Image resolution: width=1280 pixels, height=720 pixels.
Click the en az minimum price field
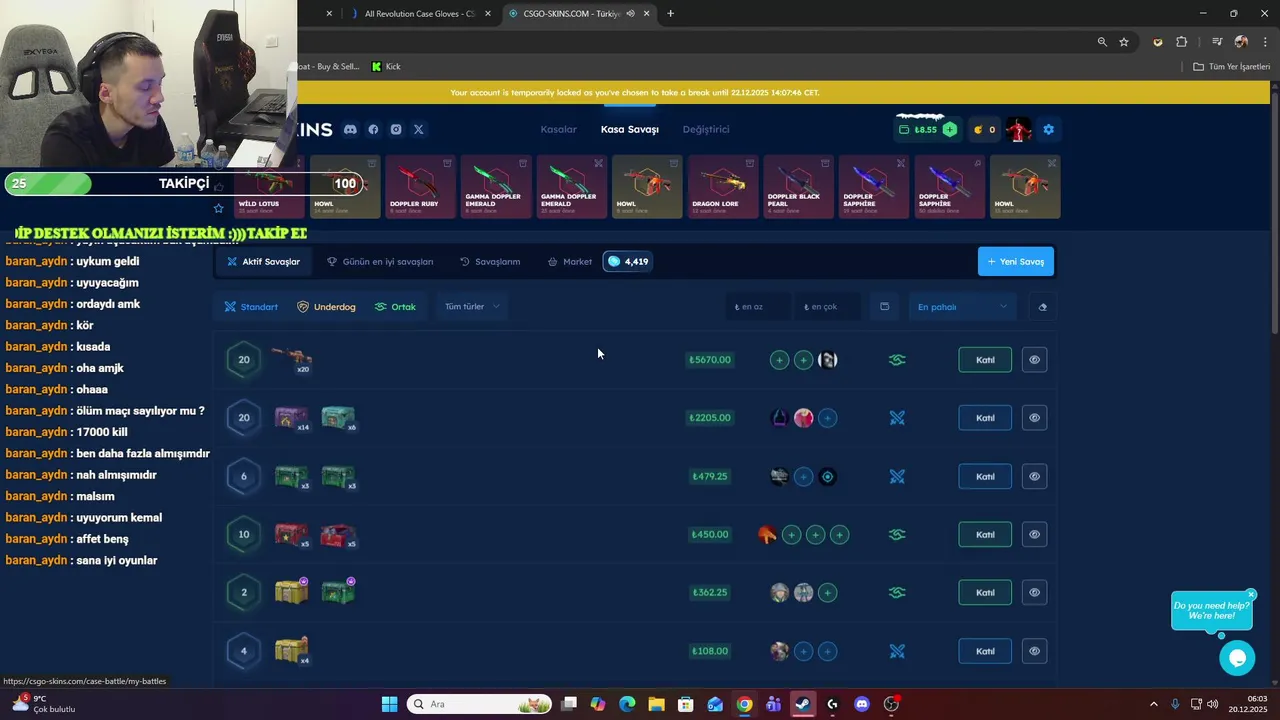(x=758, y=307)
